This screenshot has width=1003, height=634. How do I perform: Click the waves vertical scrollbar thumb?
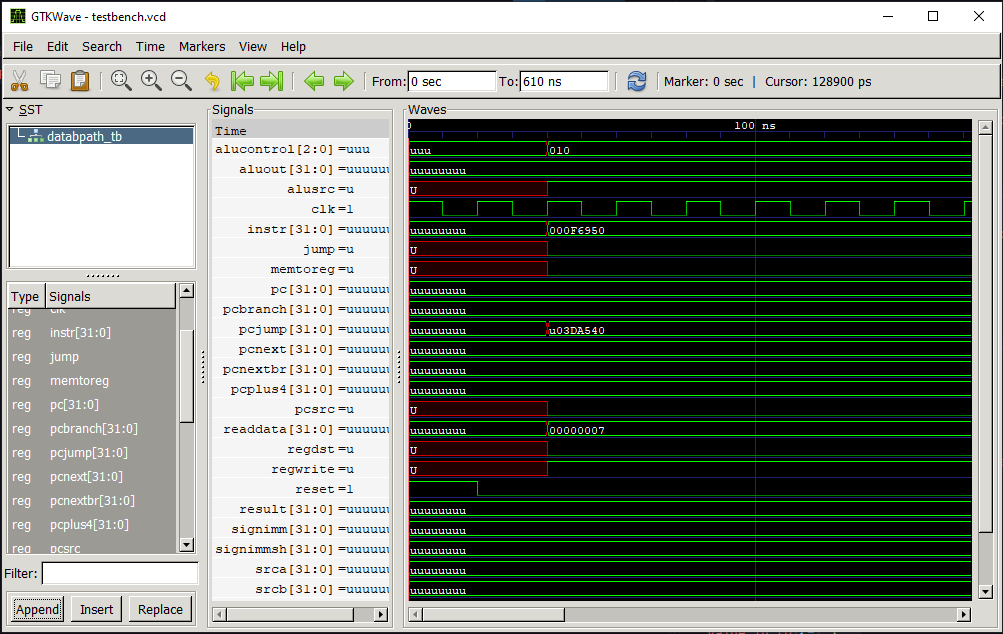(x=985, y=333)
